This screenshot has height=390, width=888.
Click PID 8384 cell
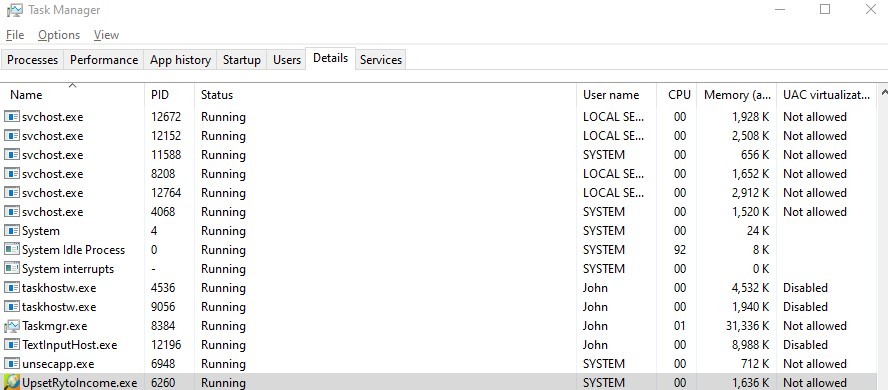pyautogui.click(x=163, y=326)
